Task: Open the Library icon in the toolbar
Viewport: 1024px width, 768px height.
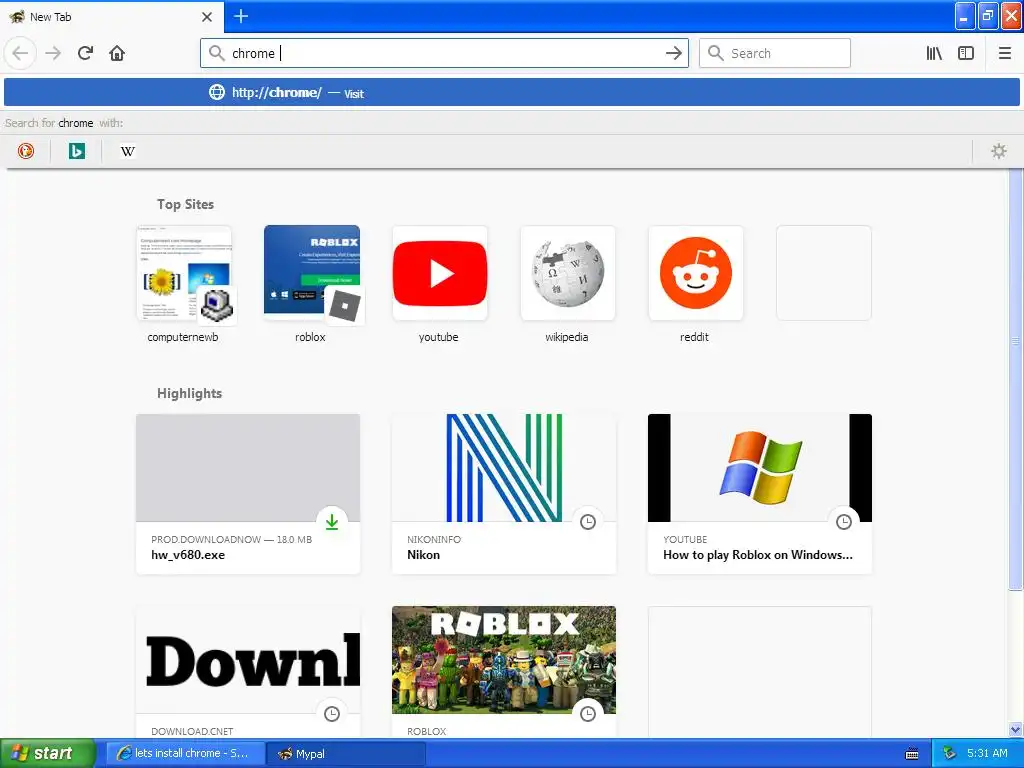Action: click(934, 53)
